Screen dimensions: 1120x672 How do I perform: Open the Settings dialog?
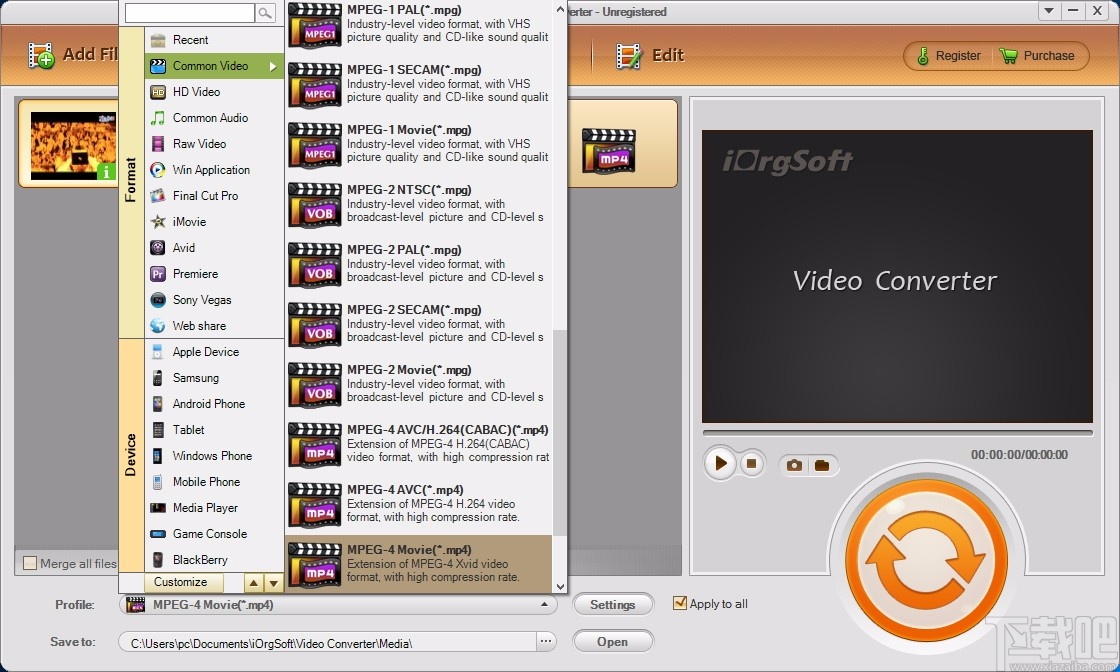click(613, 604)
